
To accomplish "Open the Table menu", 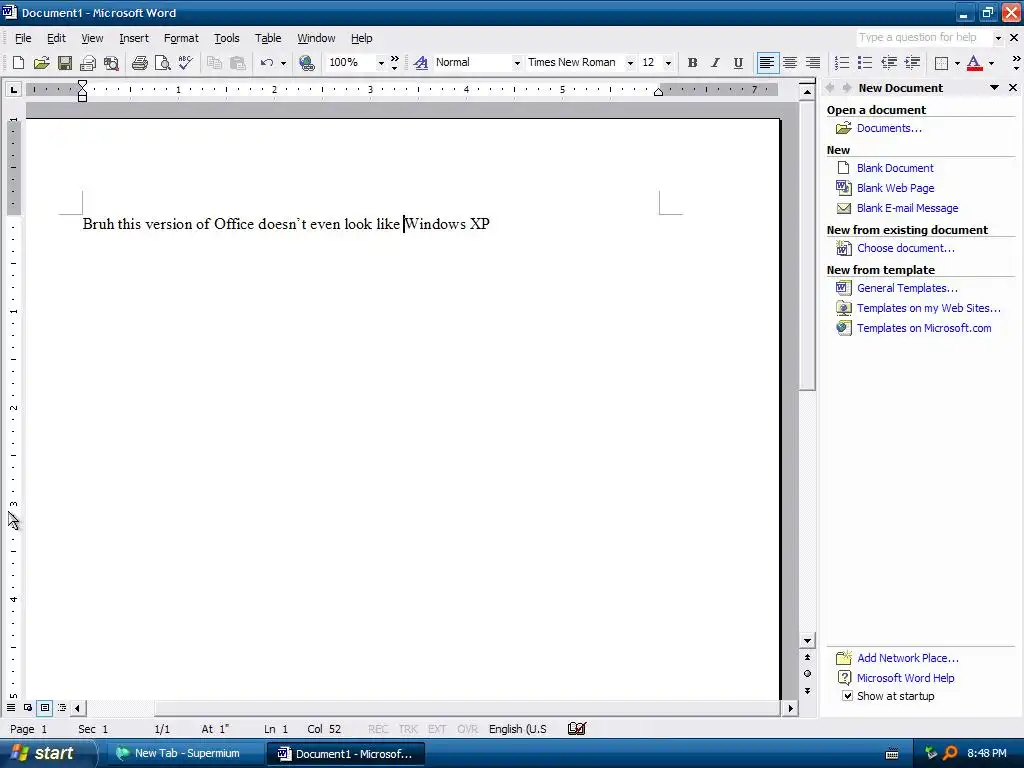I will pyautogui.click(x=268, y=38).
